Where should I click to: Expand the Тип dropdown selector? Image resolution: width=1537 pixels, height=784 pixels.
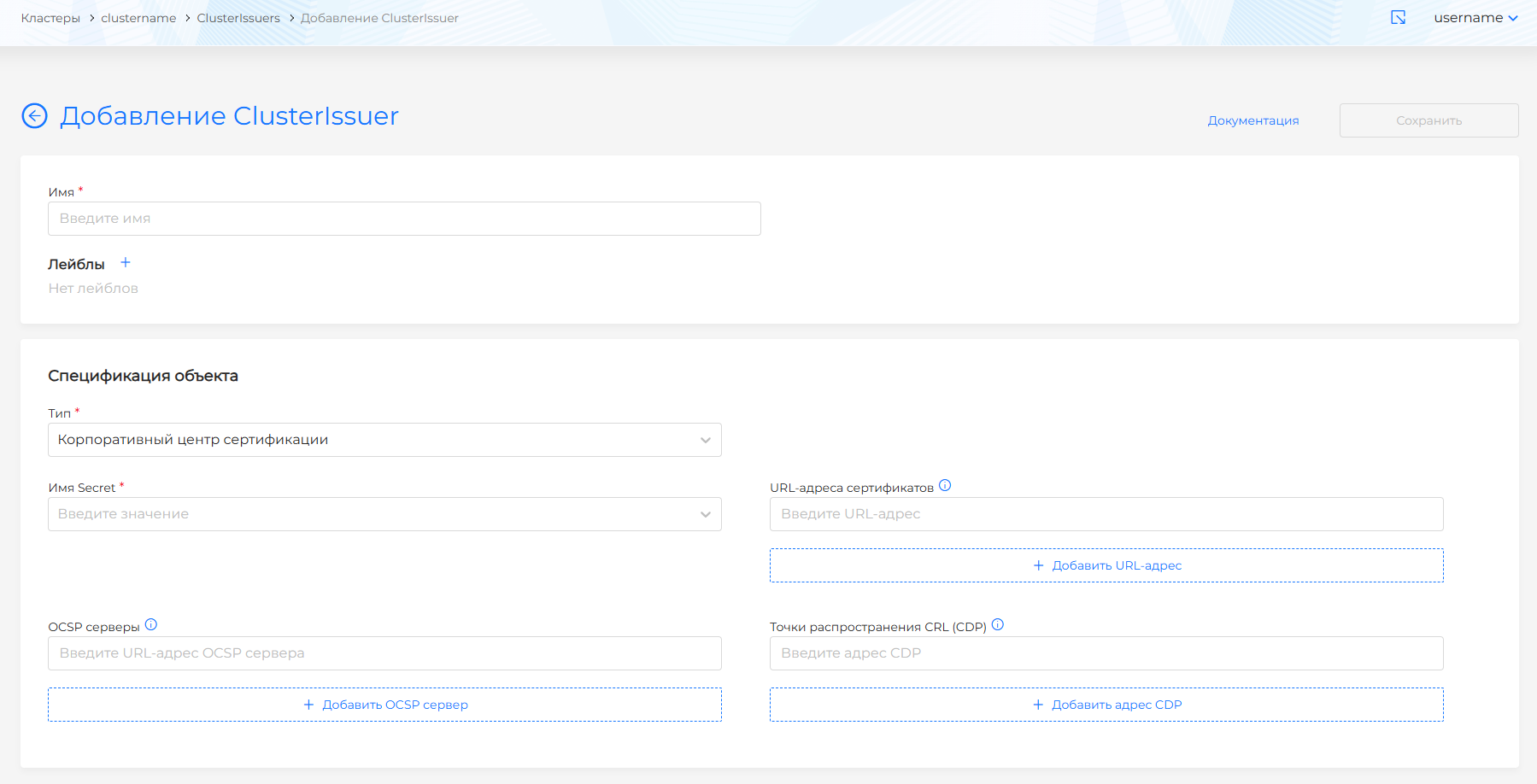[x=384, y=440]
